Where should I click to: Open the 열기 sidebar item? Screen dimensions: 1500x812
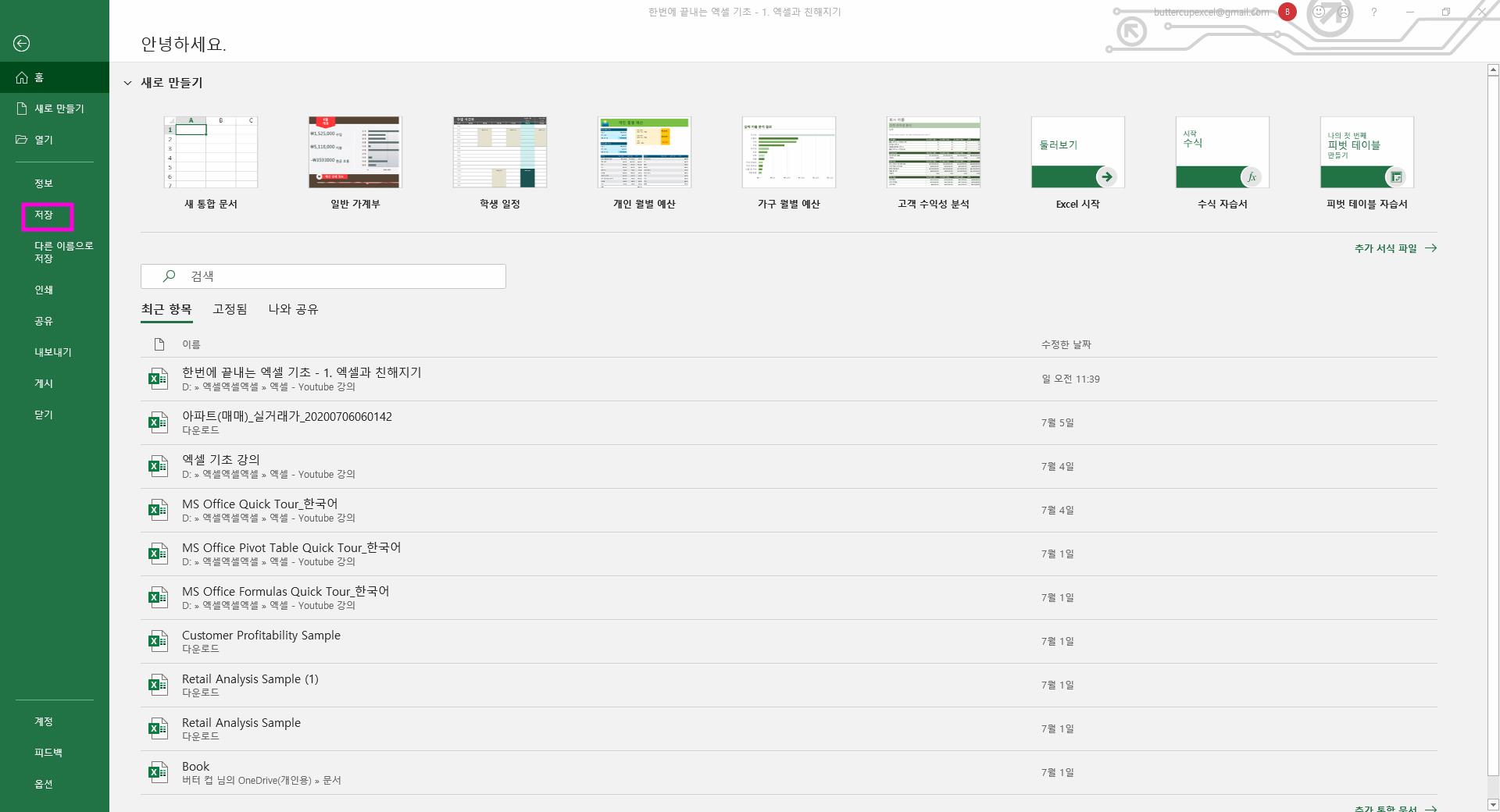coord(55,140)
